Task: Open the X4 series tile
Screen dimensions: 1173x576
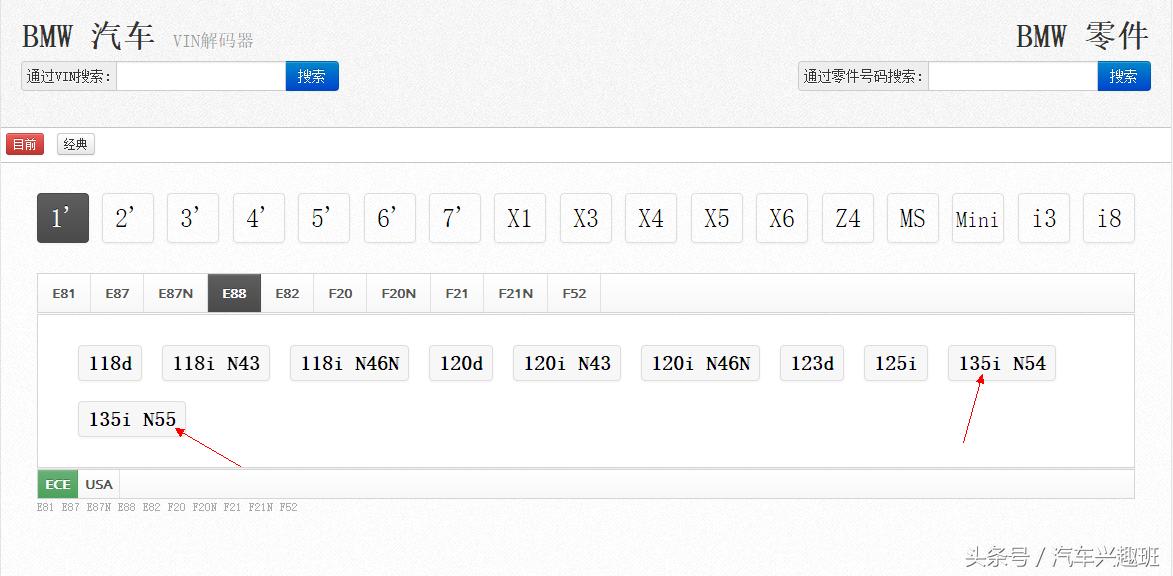Action: click(651, 218)
